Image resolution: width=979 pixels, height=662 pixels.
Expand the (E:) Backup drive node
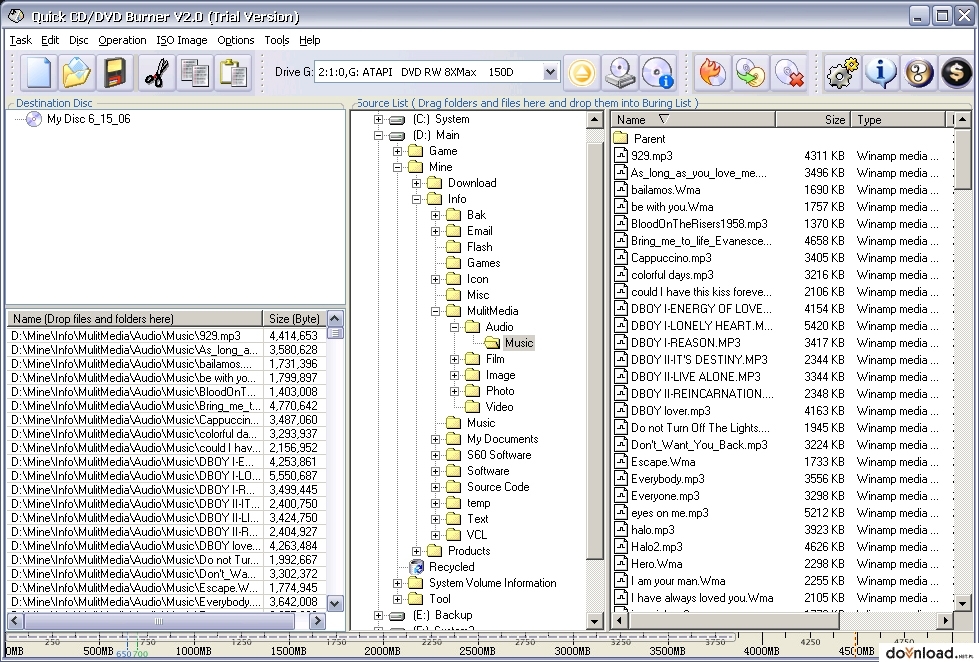coord(378,615)
